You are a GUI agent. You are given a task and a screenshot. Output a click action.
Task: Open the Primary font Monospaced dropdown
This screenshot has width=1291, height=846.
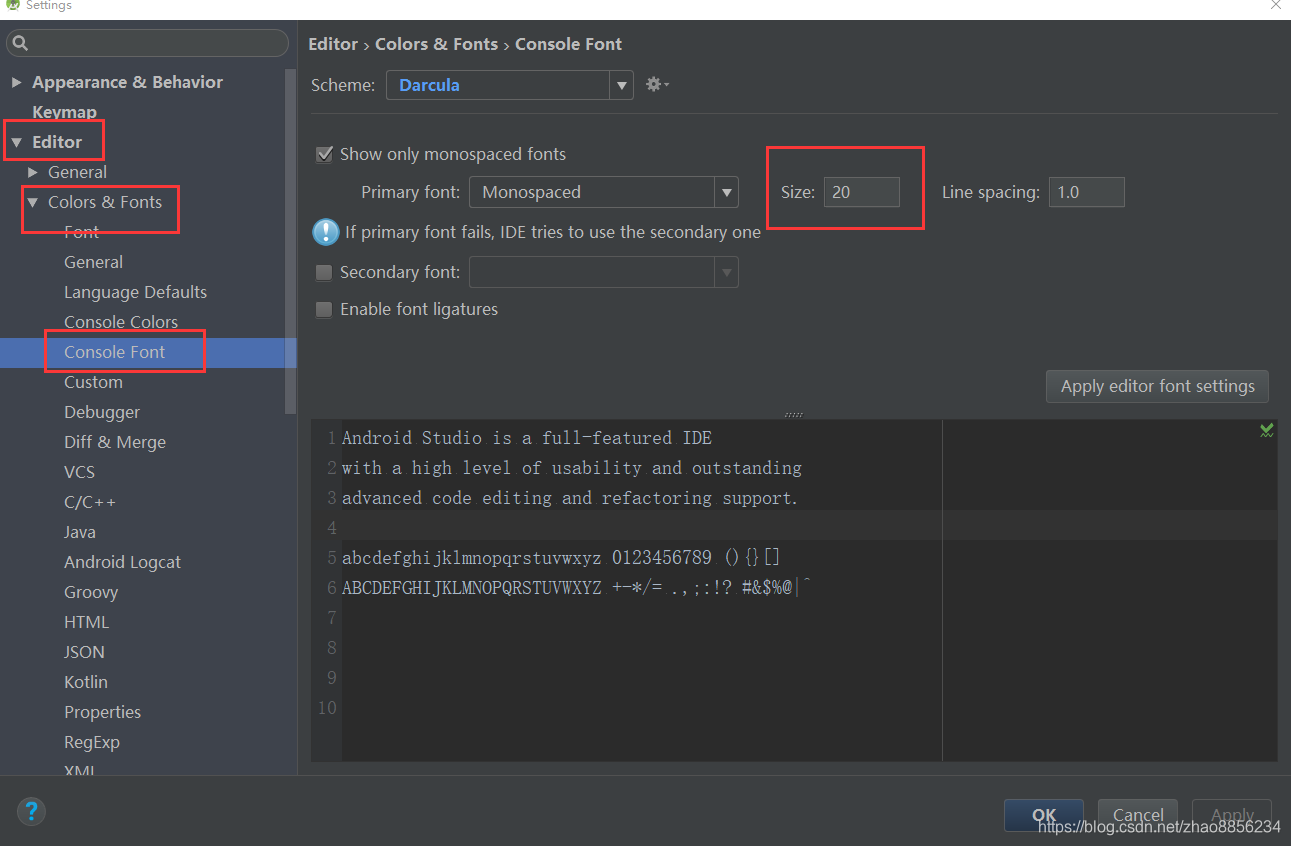(604, 192)
